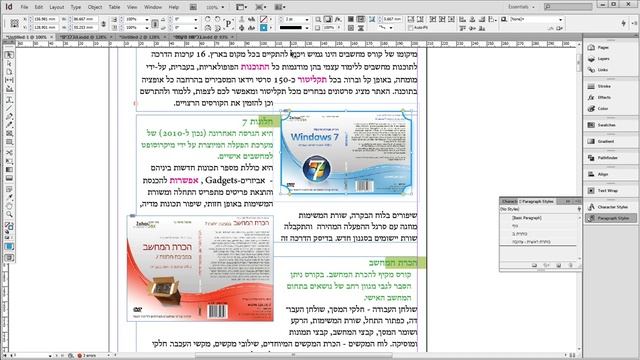Screen dimensions: 640x360
Task: Select the Type tool in toolbox
Action: click(x=9, y=100)
